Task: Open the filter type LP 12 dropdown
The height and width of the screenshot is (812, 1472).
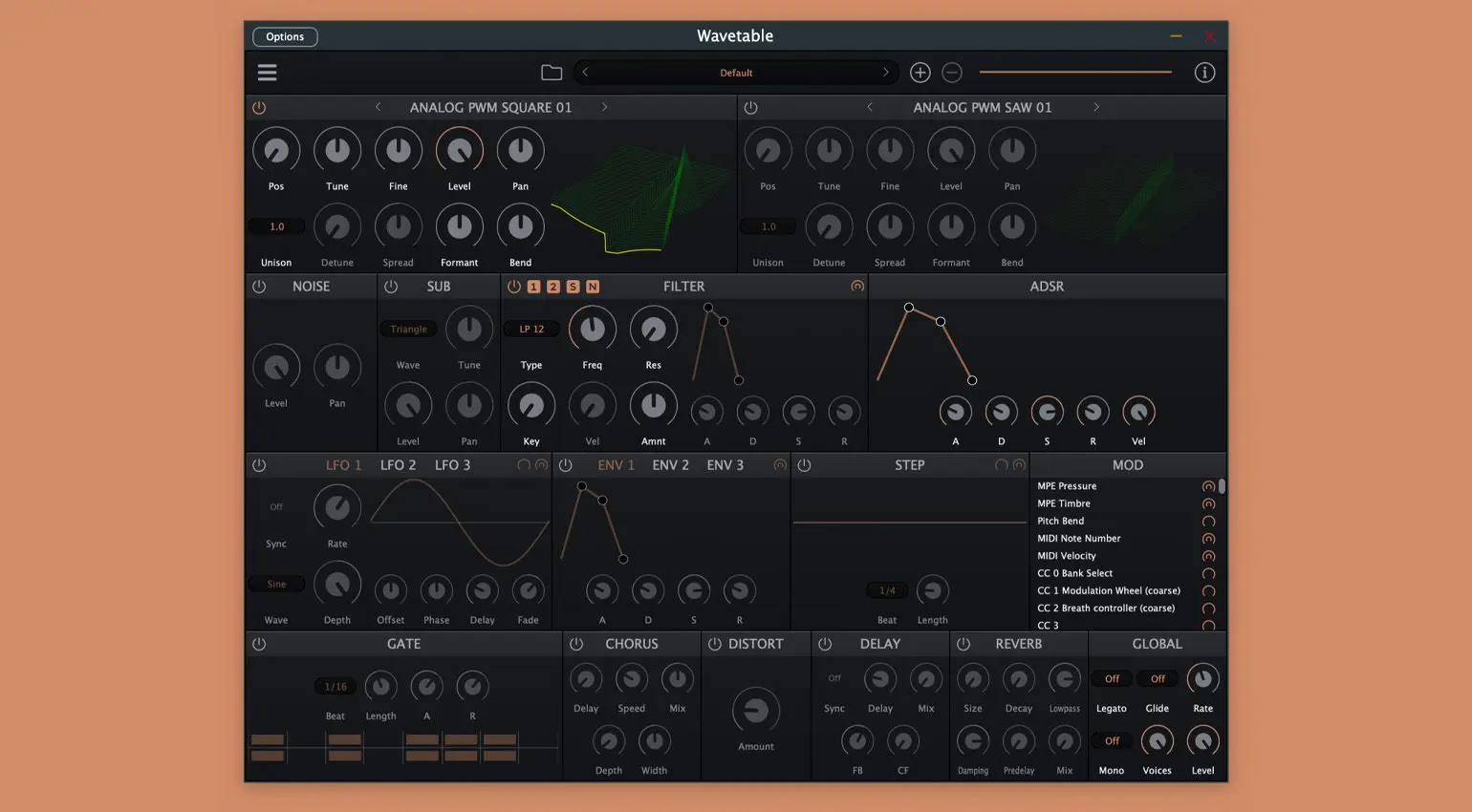Action: click(531, 330)
